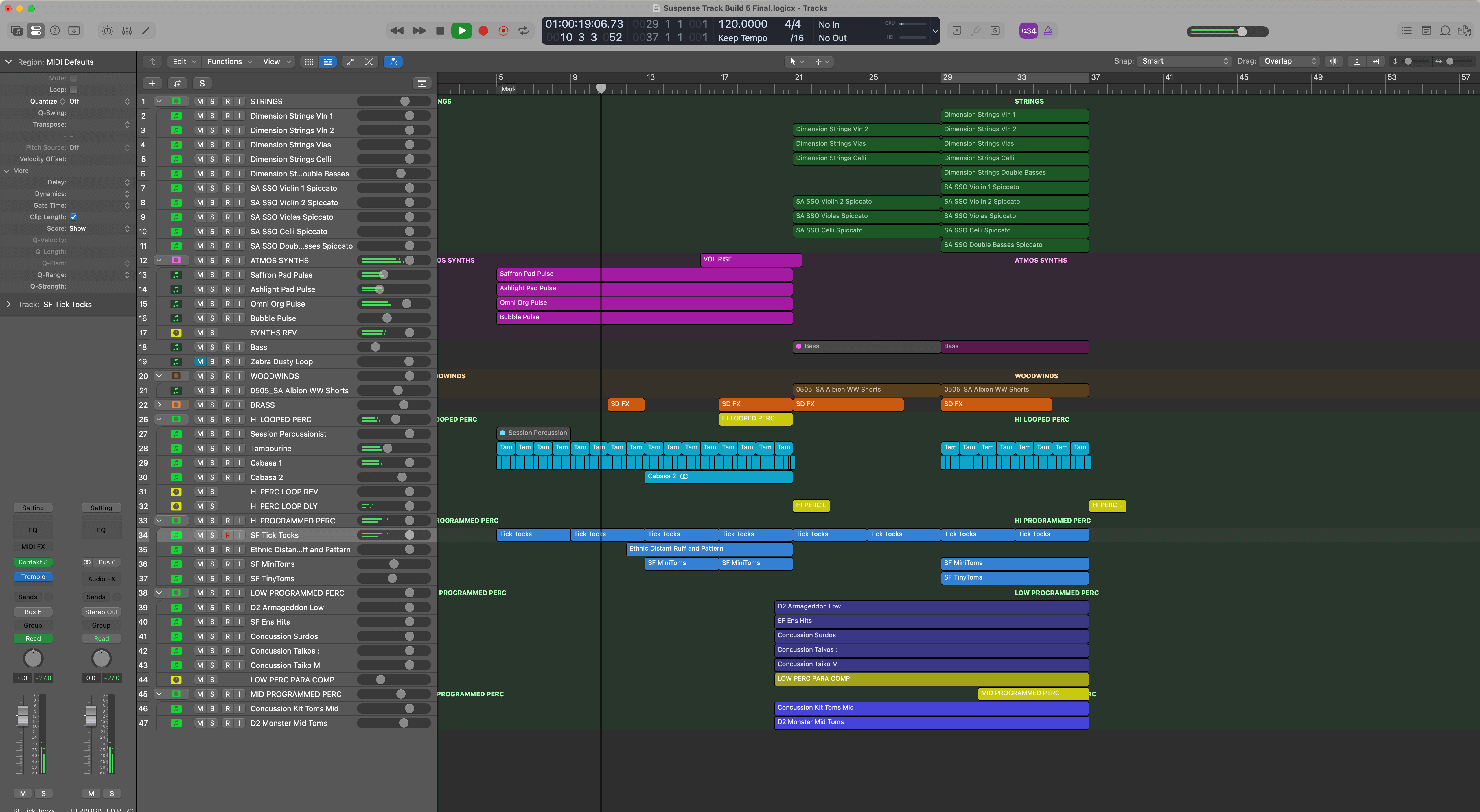Open the Loop Browser button
This screenshot has height=812, width=1480.
pyautogui.click(x=1445, y=31)
